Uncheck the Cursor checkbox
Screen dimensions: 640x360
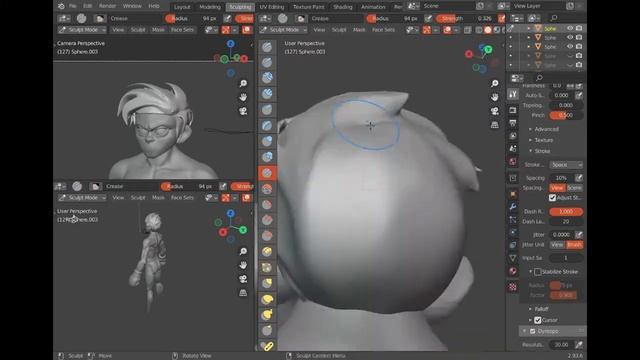pyautogui.click(x=538, y=320)
